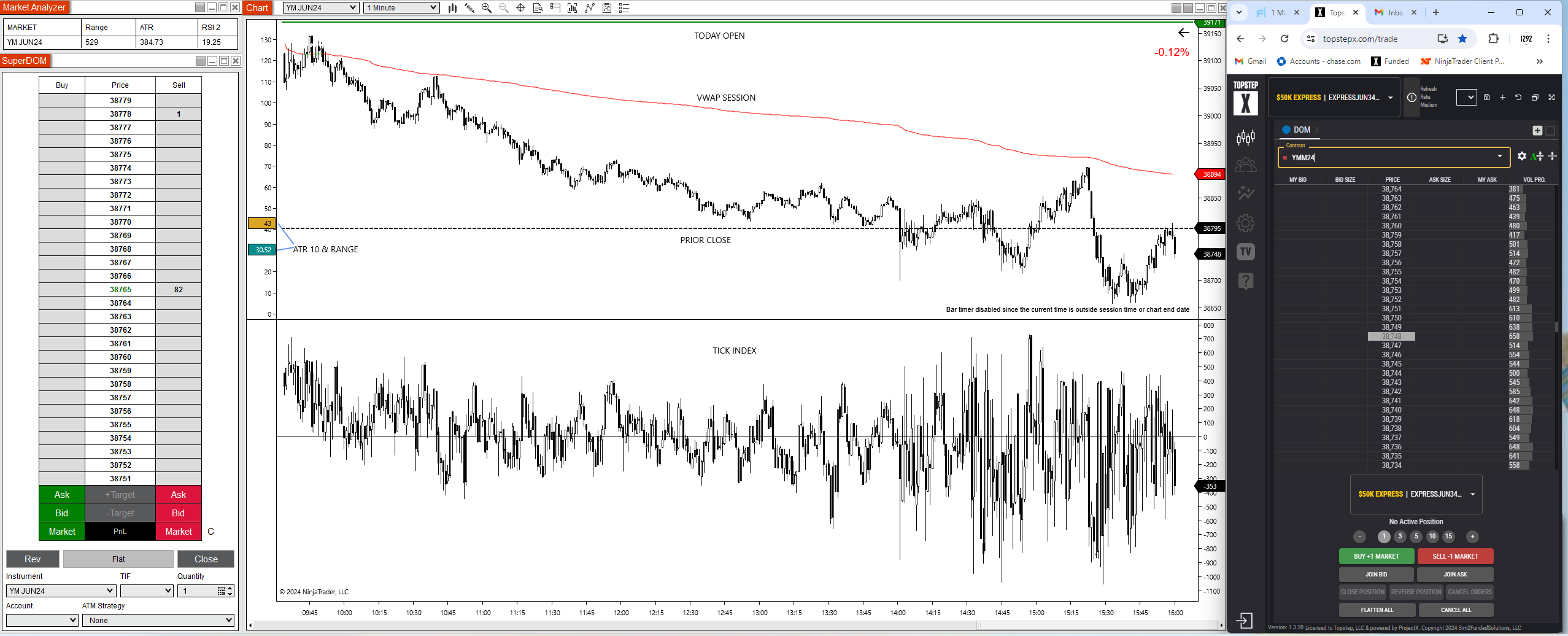Click the fullscreen expand icon in TopstepX header
This screenshot has width=1568, height=636.
click(x=1551, y=98)
